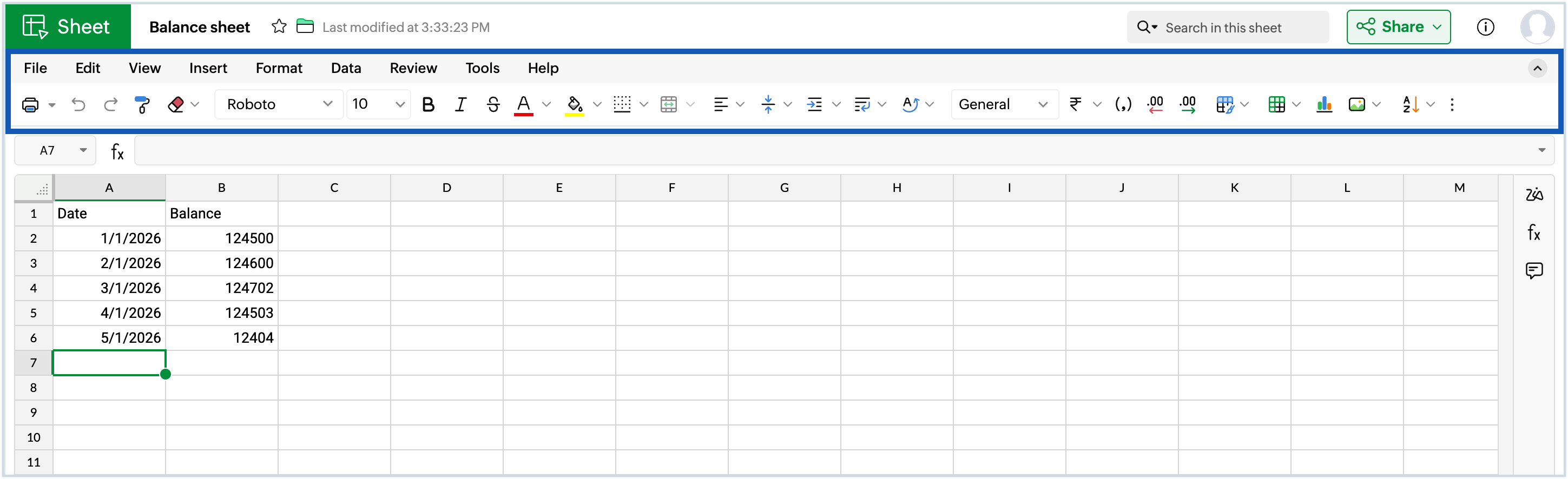Screen dimensions: 1568x479
Task: Click the Search in this sheet field
Action: click(x=1228, y=28)
